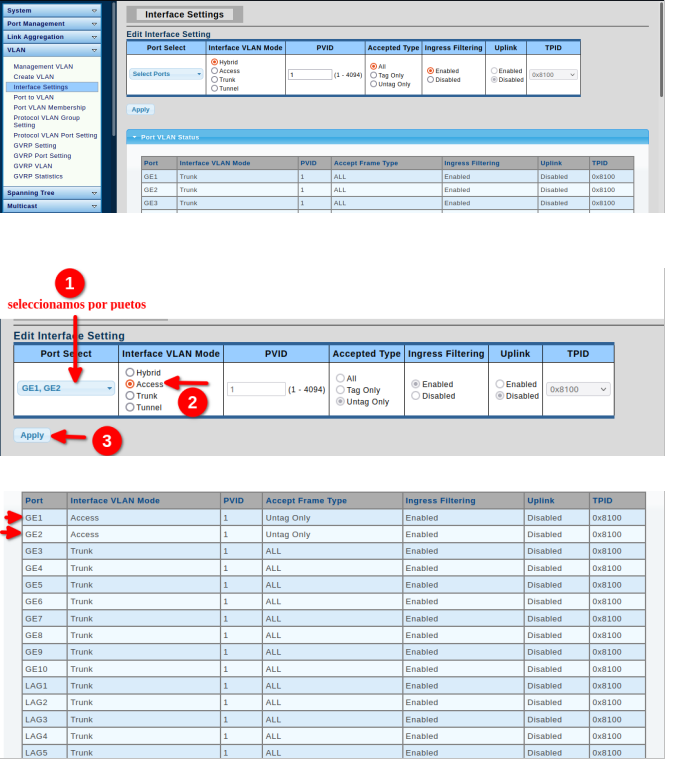Collapse the VLAN section in sidebar

click(94, 49)
